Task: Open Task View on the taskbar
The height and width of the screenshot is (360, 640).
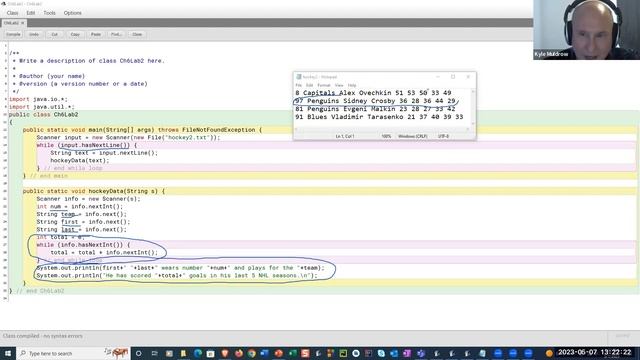Action: click(154, 353)
